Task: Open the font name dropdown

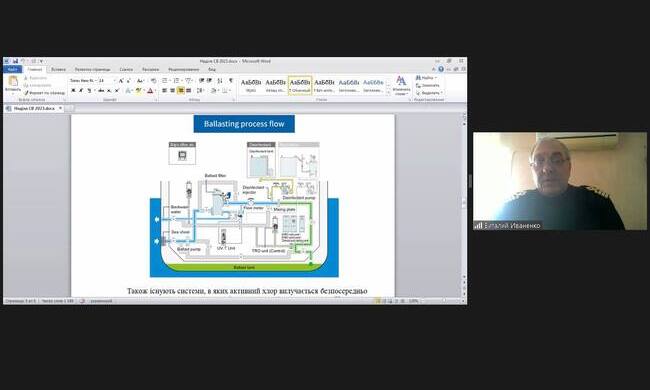Action: (x=83, y=80)
